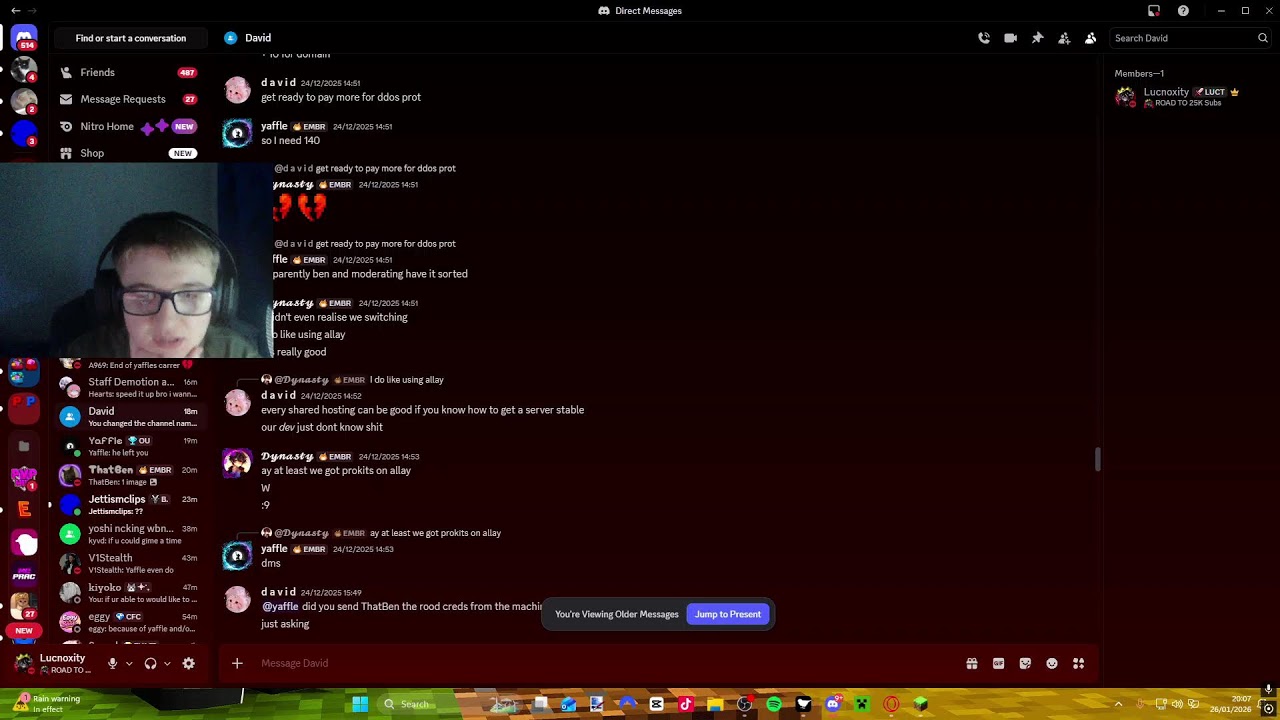This screenshot has width=1280, height=720.
Task: Open the sticker picker
Action: [x=1025, y=663]
